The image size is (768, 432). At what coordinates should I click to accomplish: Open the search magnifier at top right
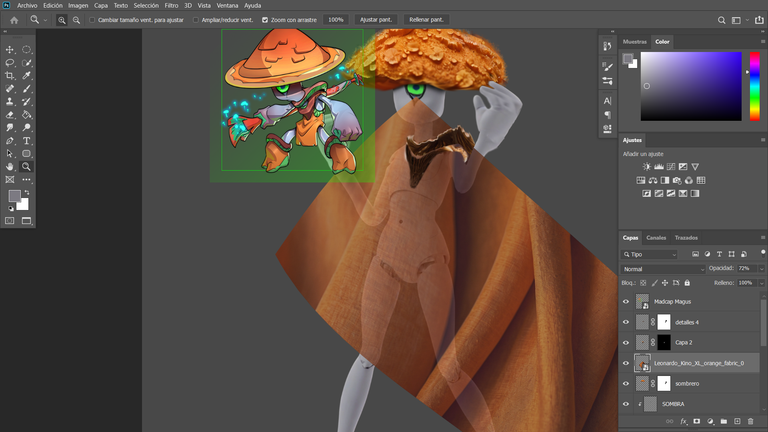tap(721, 20)
